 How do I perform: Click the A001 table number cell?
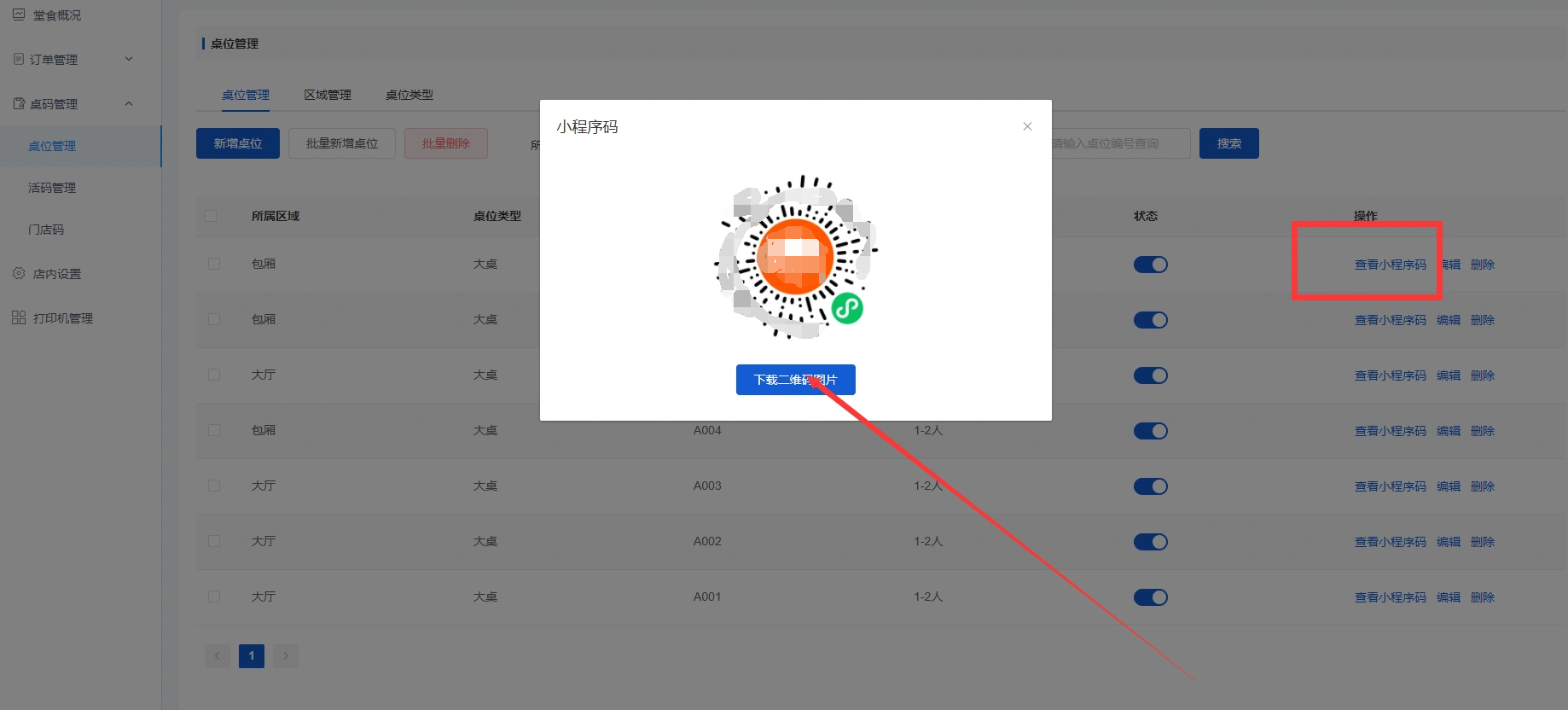click(707, 597)
